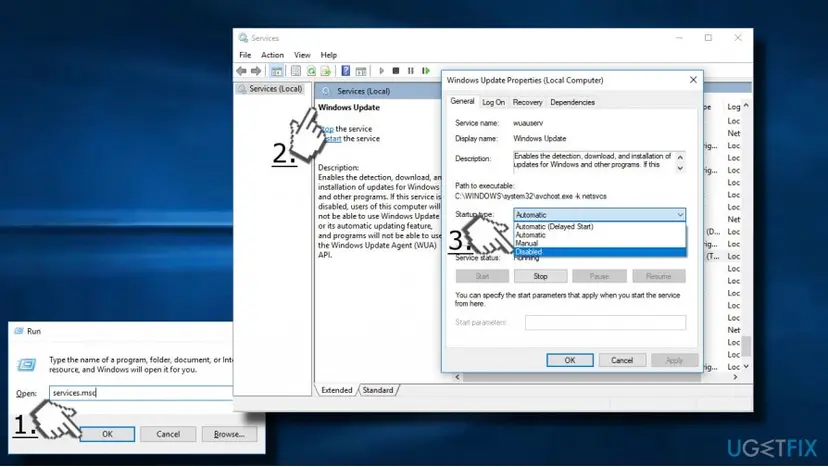Click Browse... in the Run dialog
828x467 pixels.
point(229,434)
